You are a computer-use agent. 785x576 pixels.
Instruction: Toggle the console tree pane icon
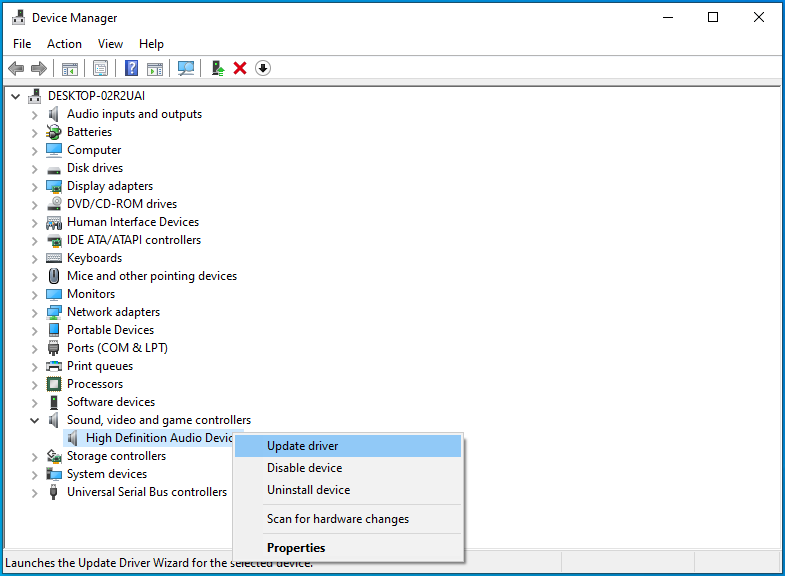point(70,69)
